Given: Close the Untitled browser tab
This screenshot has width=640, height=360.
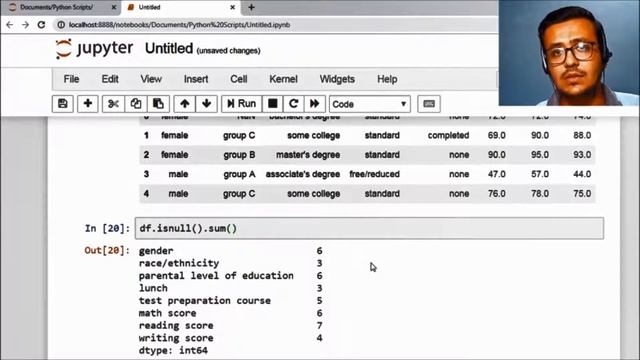Looking at the screenshot, I should coord(233,7).
